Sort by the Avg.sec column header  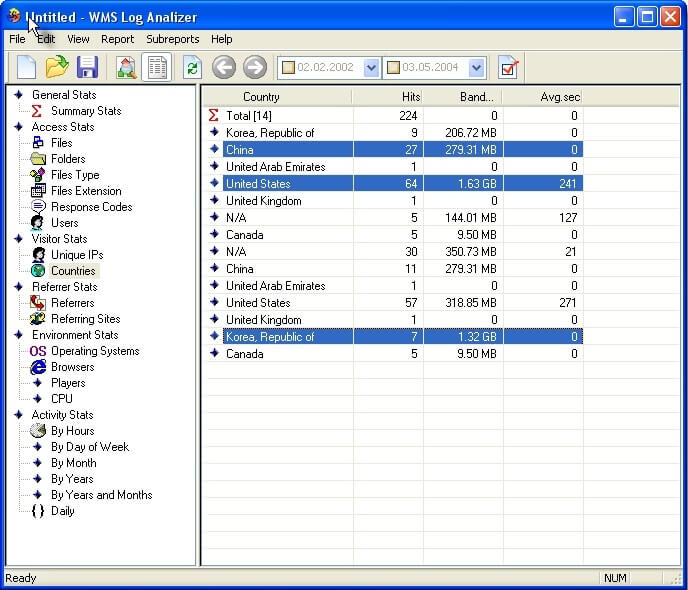click(x=542, y=97)
